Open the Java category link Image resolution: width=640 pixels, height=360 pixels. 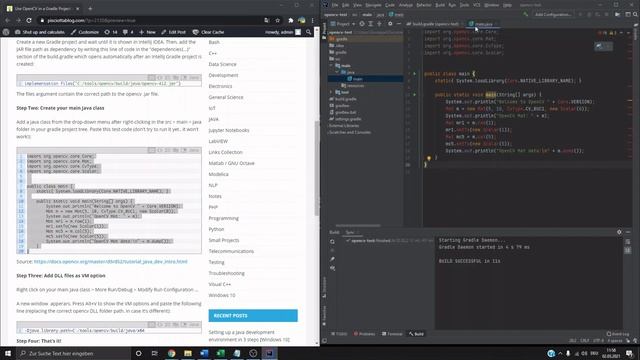tap(213, 119)
